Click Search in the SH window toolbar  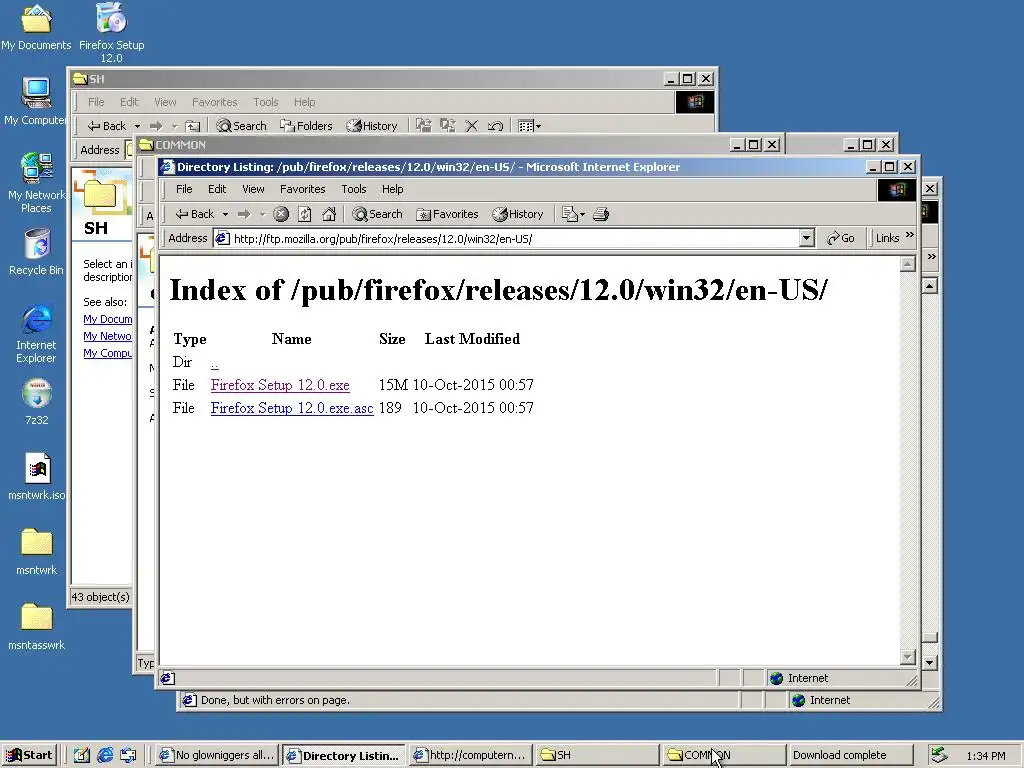[x=242, y=126]
